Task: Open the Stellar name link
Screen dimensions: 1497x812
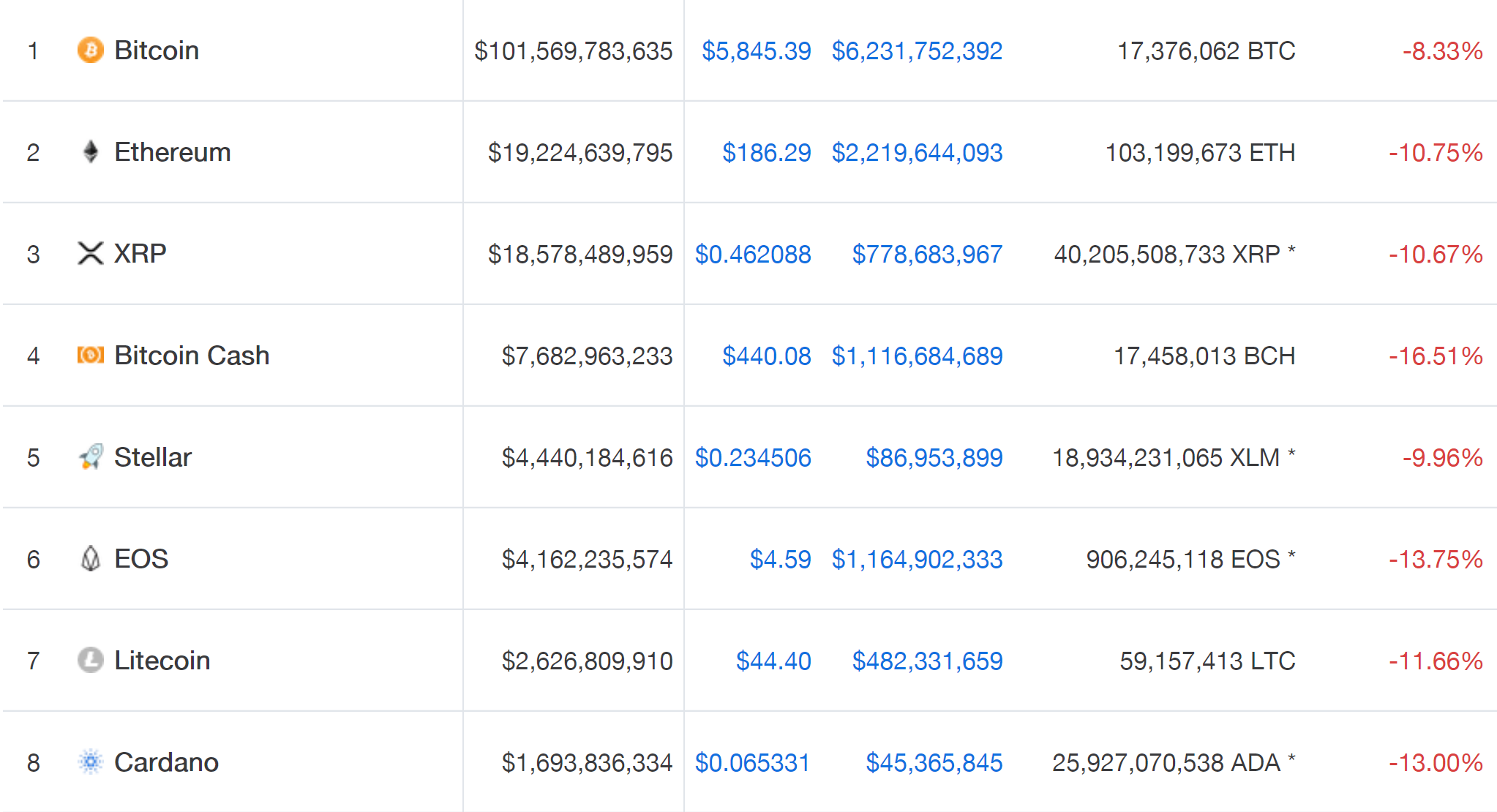Action: tap(153, 457)
